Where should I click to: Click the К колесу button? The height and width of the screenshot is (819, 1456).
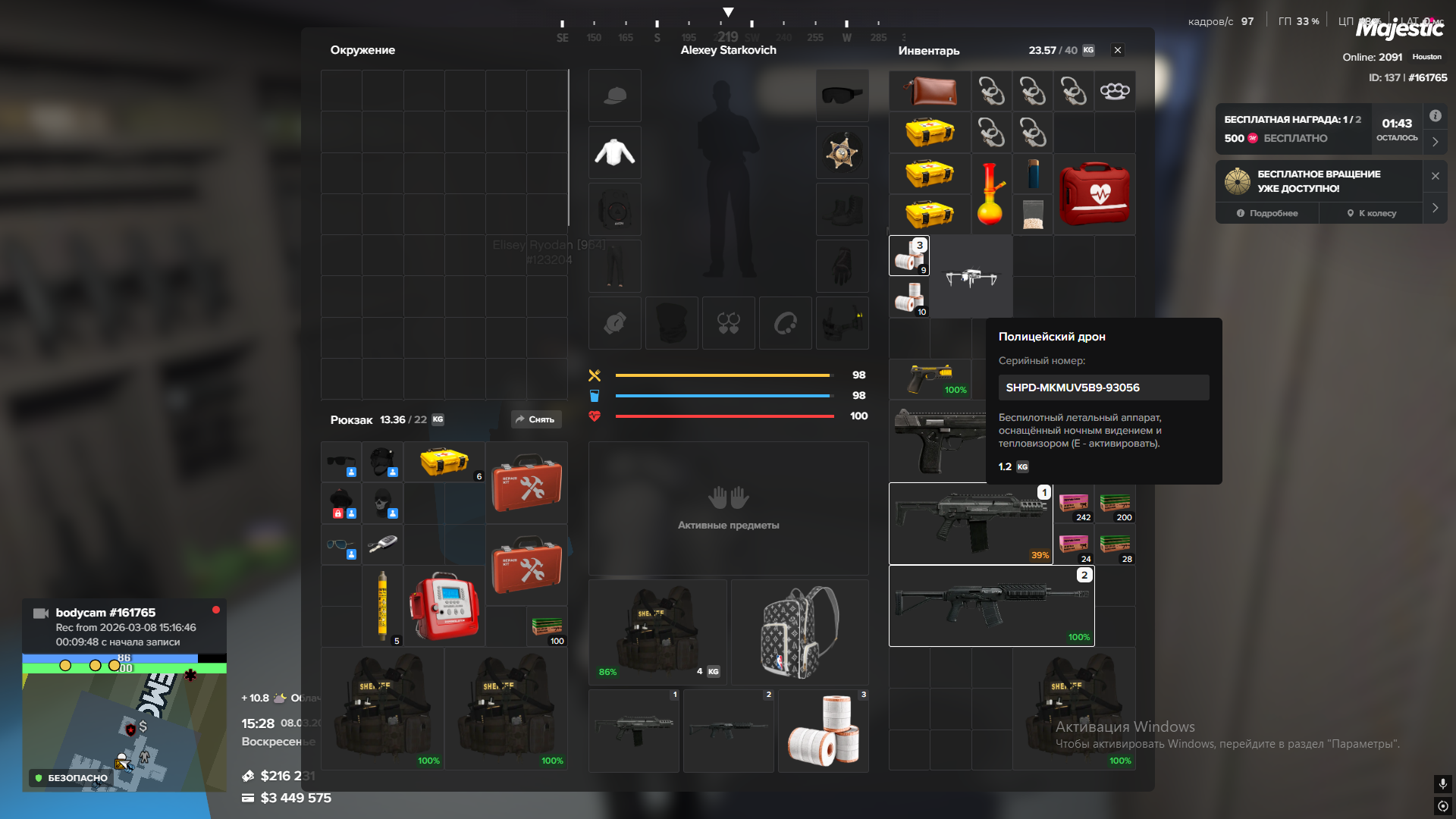(1371, 213)
